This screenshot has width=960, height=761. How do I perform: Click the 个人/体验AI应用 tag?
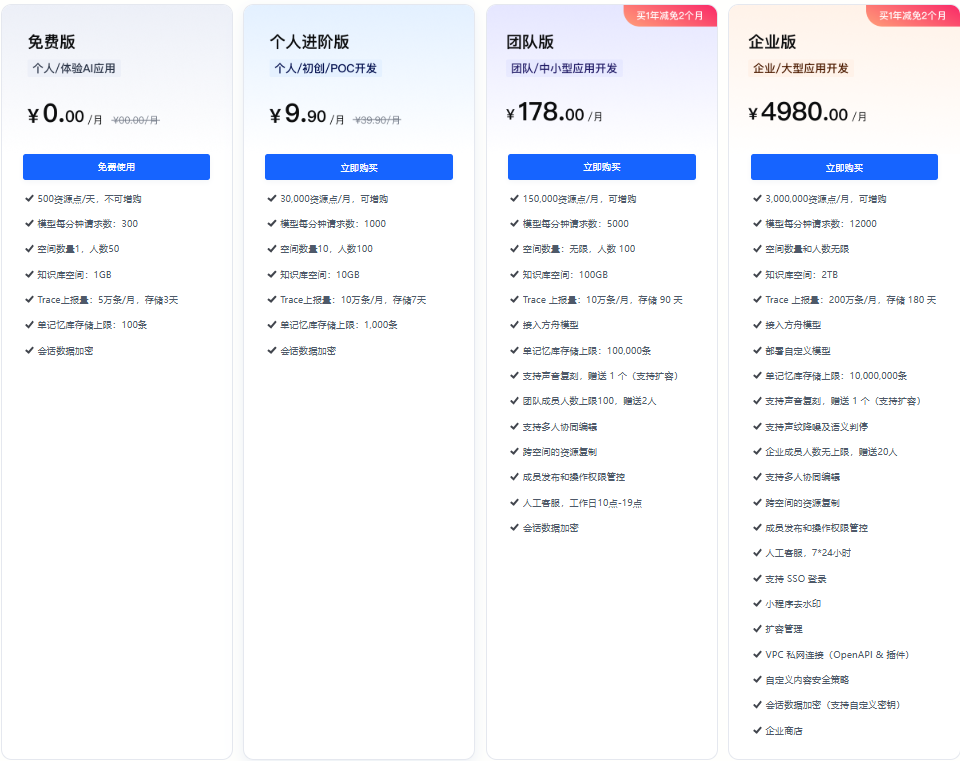click(74, 68)
